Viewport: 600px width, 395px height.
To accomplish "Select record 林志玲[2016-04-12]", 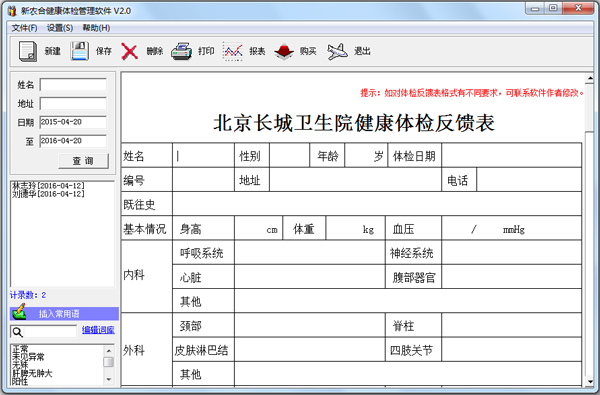I will point(48,186).
